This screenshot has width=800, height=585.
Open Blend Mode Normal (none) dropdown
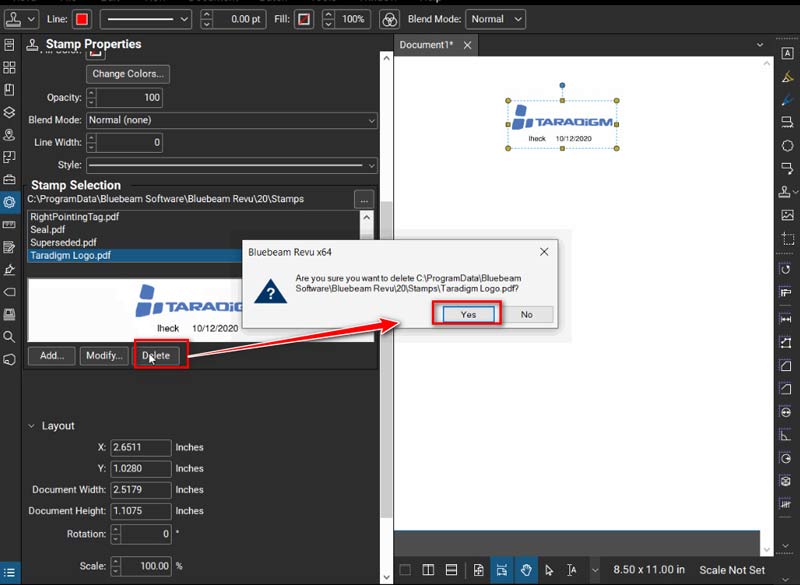pos(232,120)
